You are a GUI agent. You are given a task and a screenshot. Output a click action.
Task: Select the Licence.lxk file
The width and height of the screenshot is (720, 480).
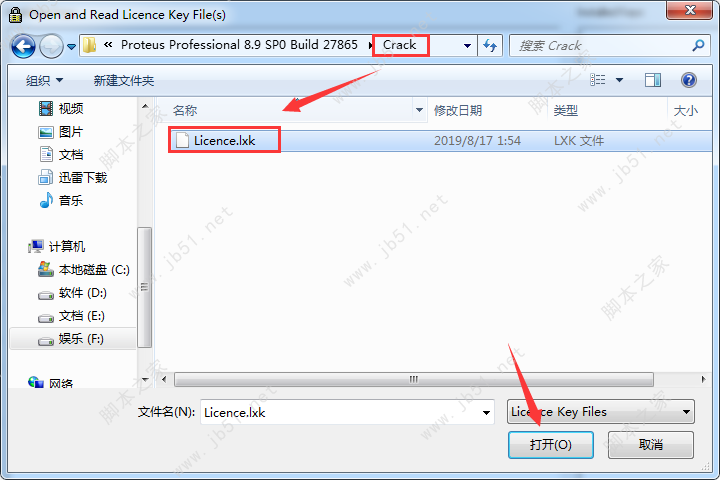click(225, 141)
